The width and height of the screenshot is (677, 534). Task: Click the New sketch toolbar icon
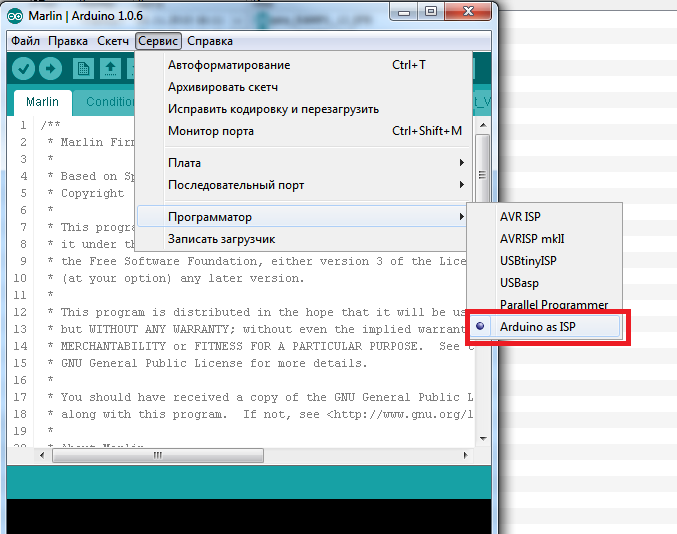pos(83,69)
